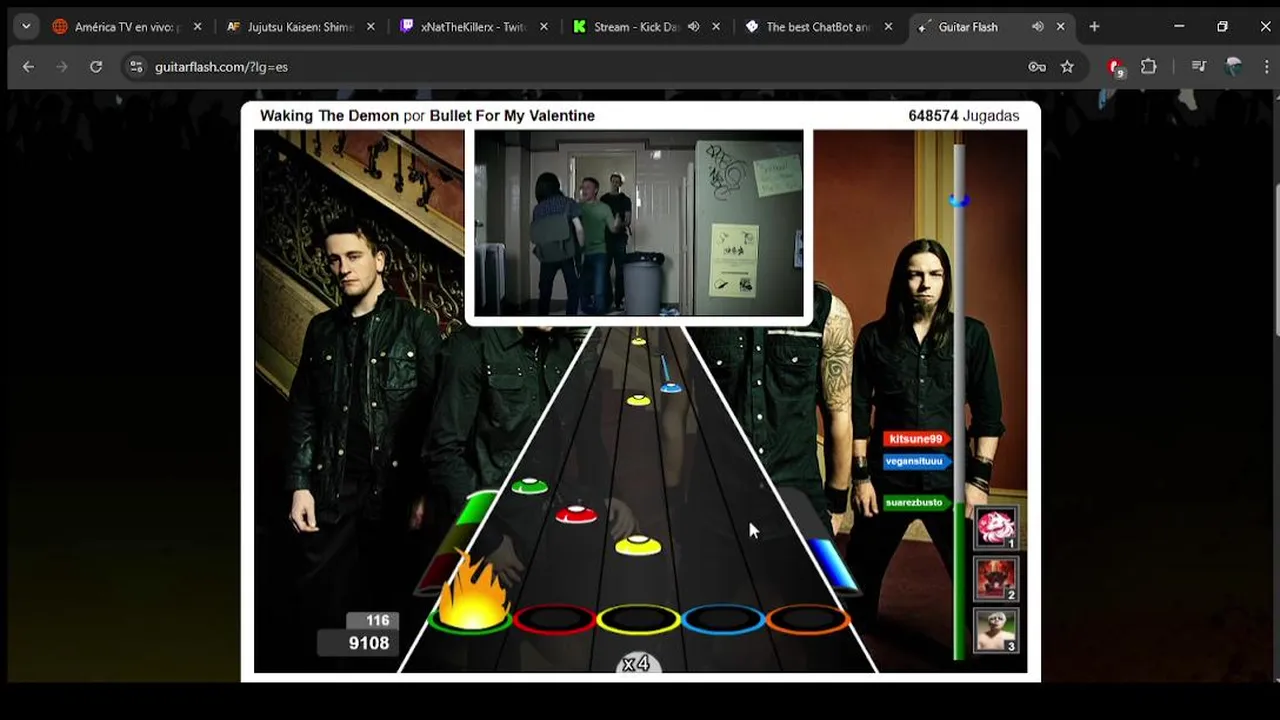Image resolution: width=1280 pixels, height=720 pixels.
Task: Mute audio on the Kick Dashboard tab
Action: [693, 27]
